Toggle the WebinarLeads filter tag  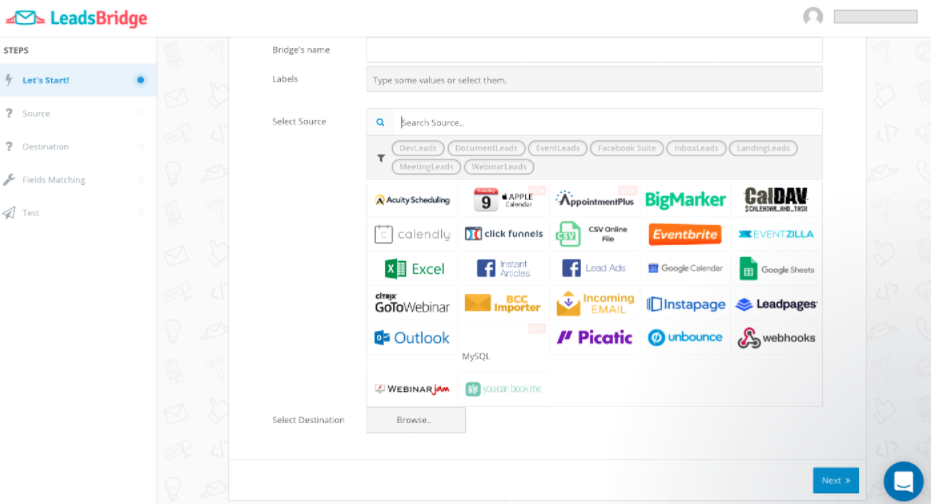point(499,167)
